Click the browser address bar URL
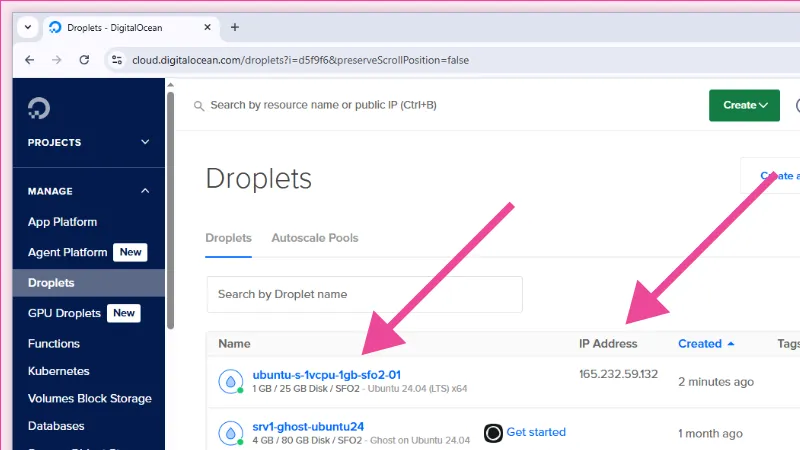This screenshot has height=450, width=800. 301,60
